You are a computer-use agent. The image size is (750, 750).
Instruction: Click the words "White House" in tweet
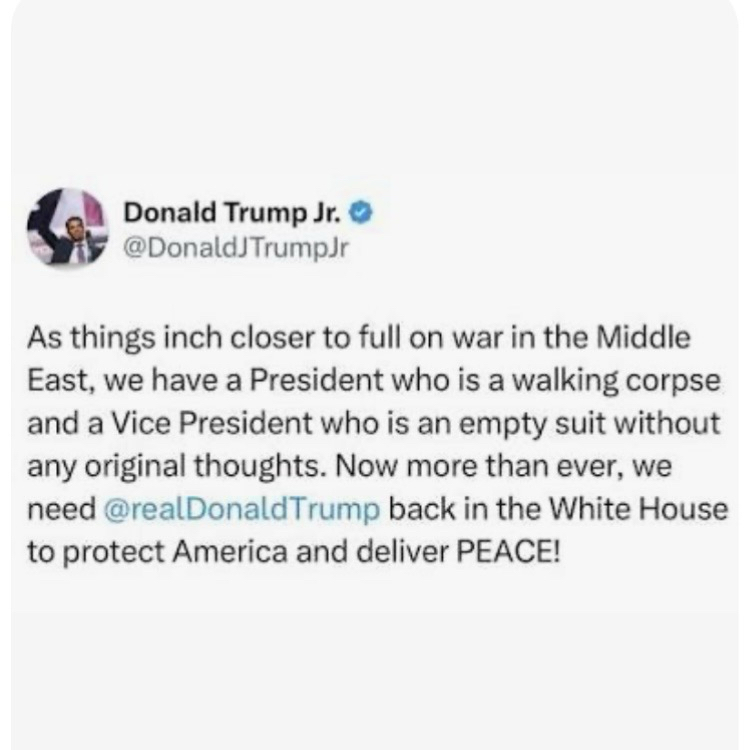pyautogui.click(x=639, y=508)
